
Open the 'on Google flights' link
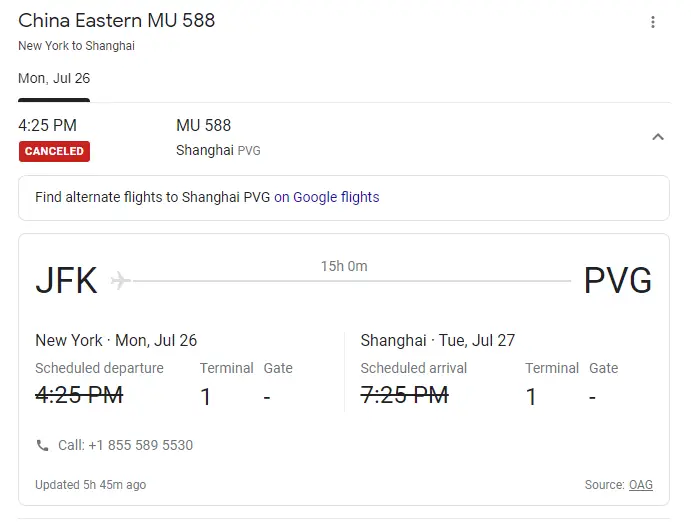pyautogui.click(x=327, y=198)
